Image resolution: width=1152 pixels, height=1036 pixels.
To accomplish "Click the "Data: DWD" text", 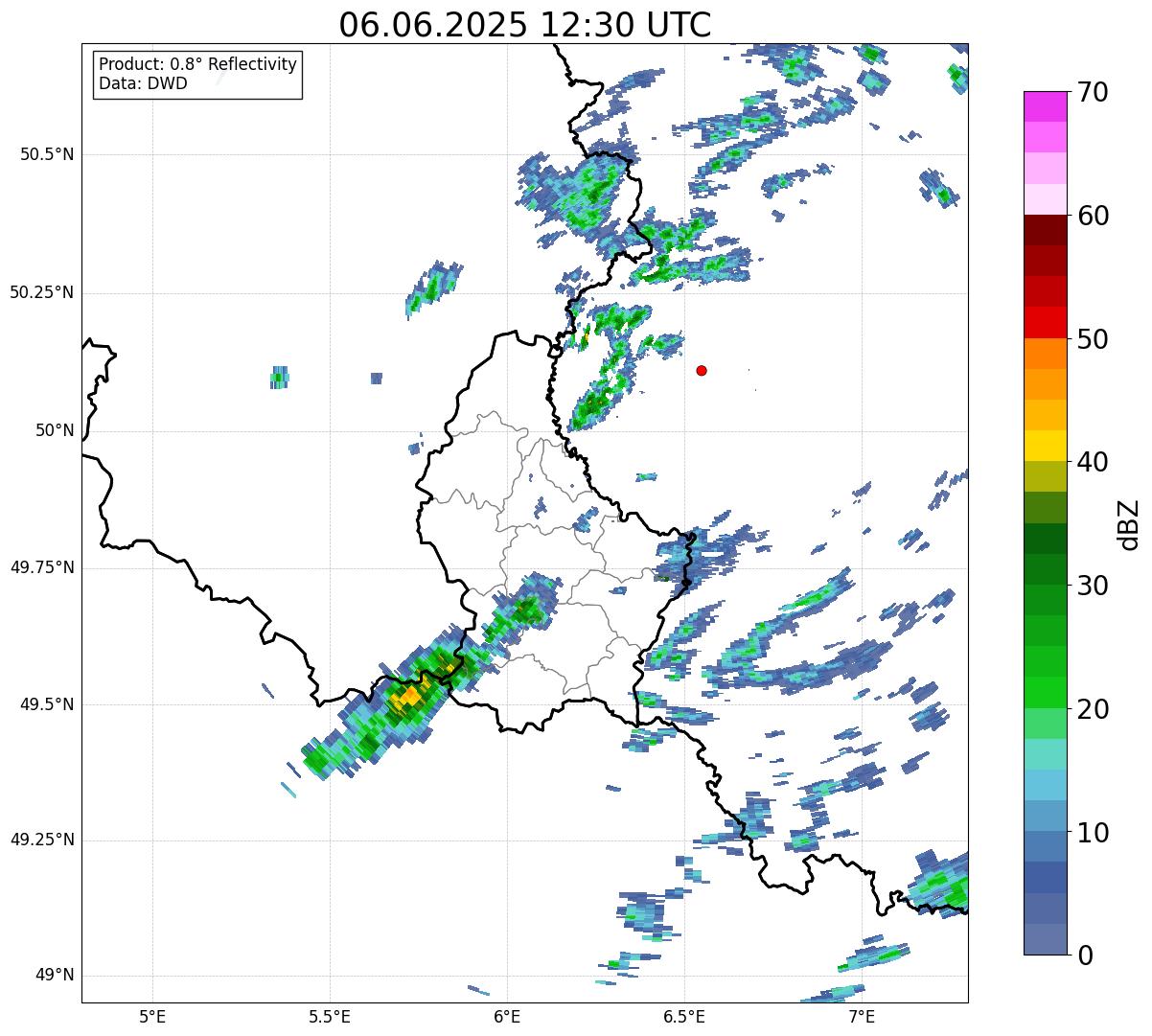I will 143,83.
